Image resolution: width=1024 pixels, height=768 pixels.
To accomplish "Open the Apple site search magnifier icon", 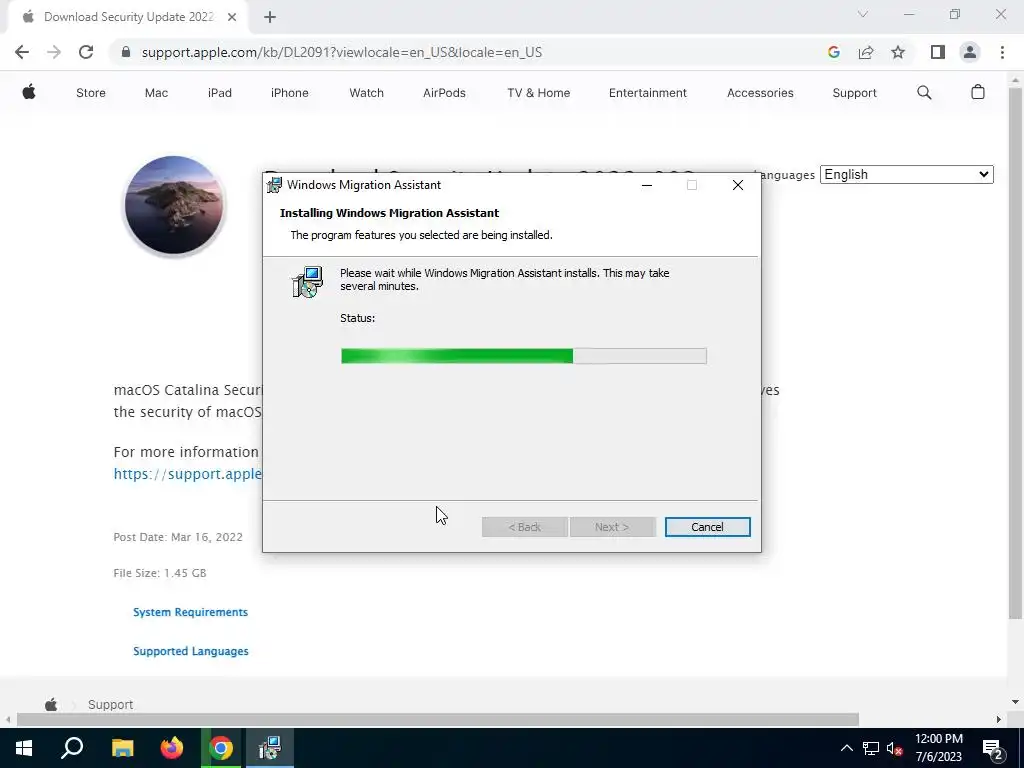I will pos(924,93).
